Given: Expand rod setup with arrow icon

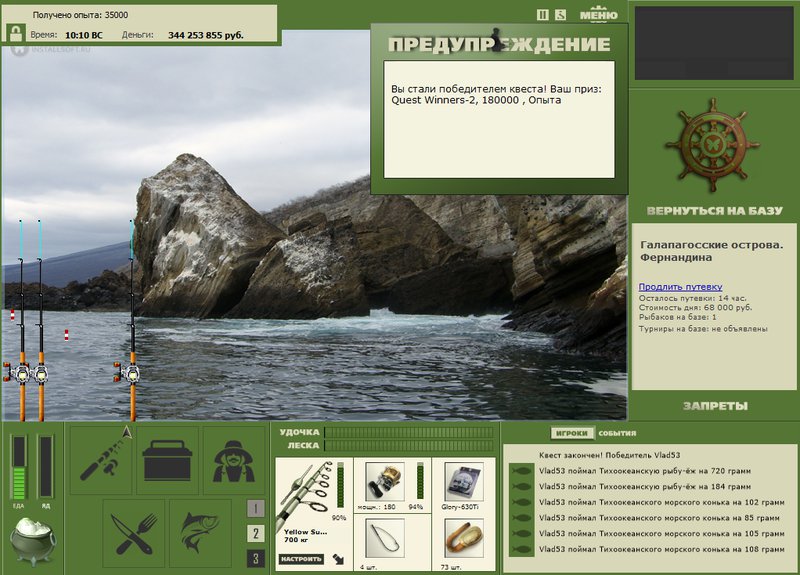Looking at the screenshot, I should tap(338, 559).
